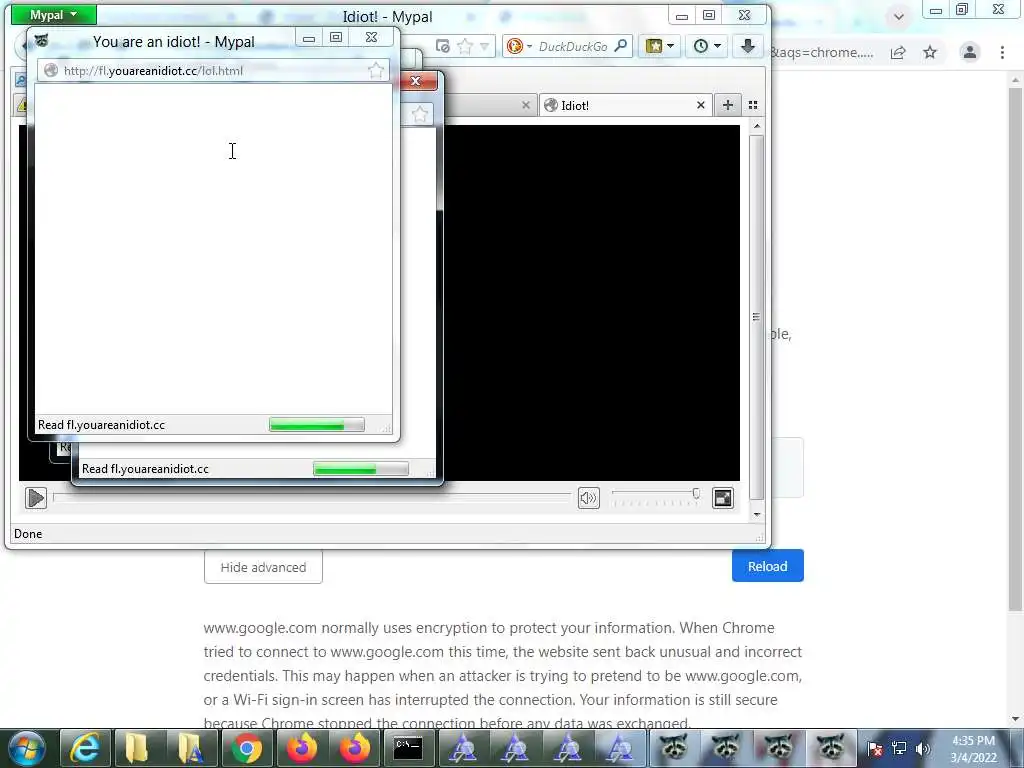Open a new tab with plus button
The width and height of the screenshot is (1024, 768).
pyautogui.click(x=728, y=105)
